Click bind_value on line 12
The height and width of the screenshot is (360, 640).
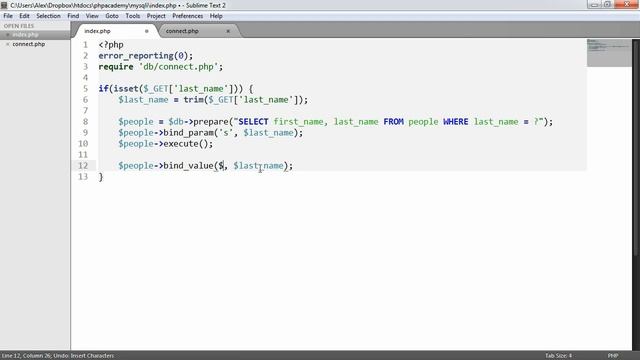[188, 166]
